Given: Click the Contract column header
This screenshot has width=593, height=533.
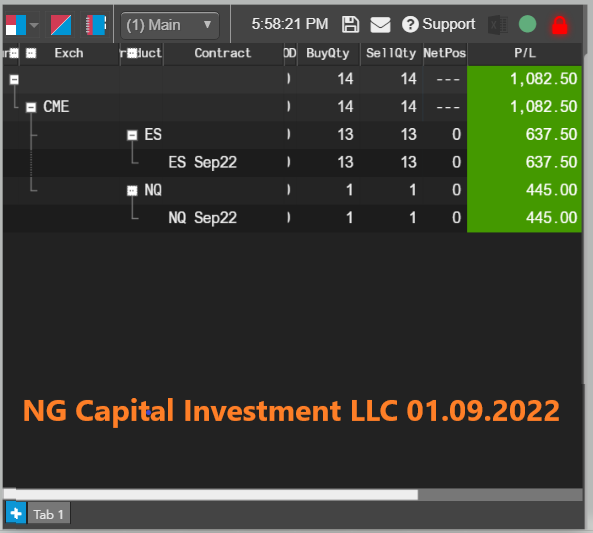Looking at the screenshot, I should pos(223,53).
